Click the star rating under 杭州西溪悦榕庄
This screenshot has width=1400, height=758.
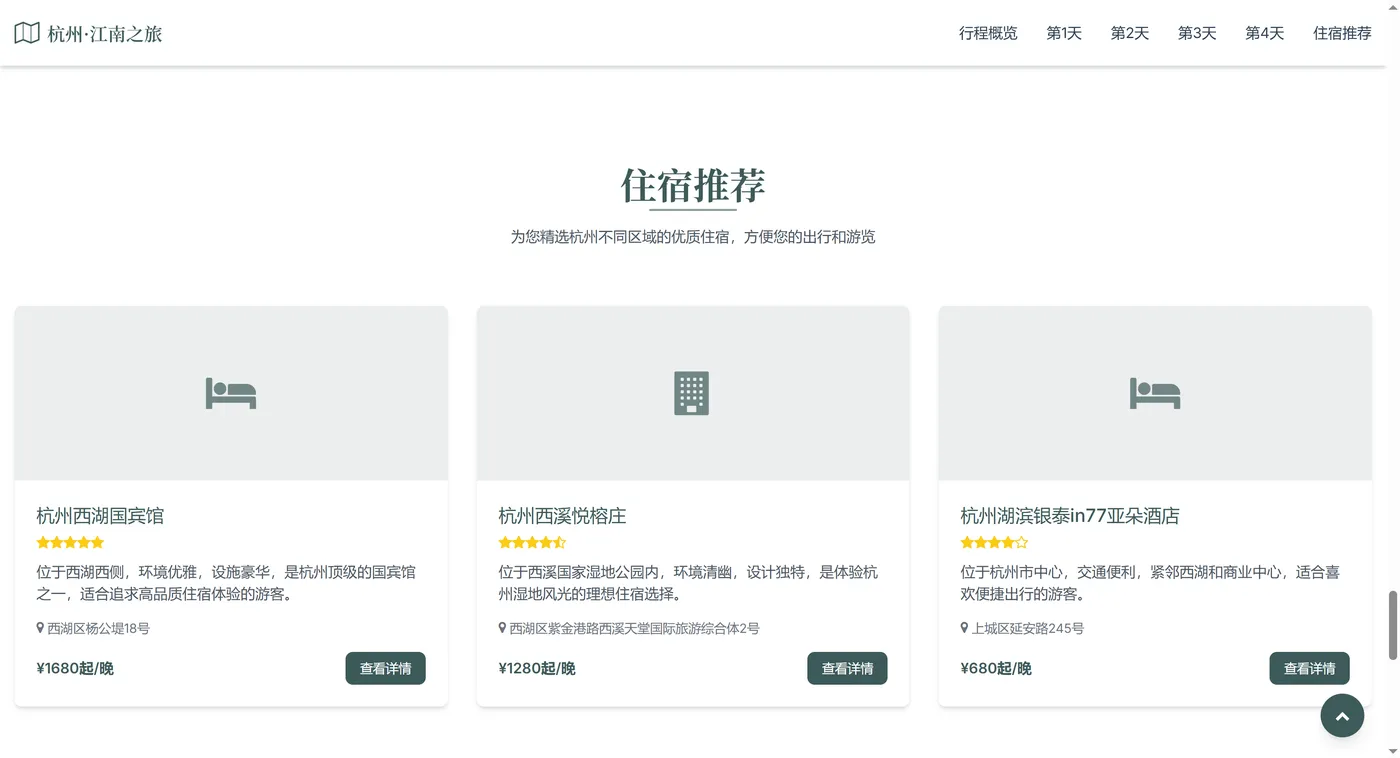click(532, 542)
